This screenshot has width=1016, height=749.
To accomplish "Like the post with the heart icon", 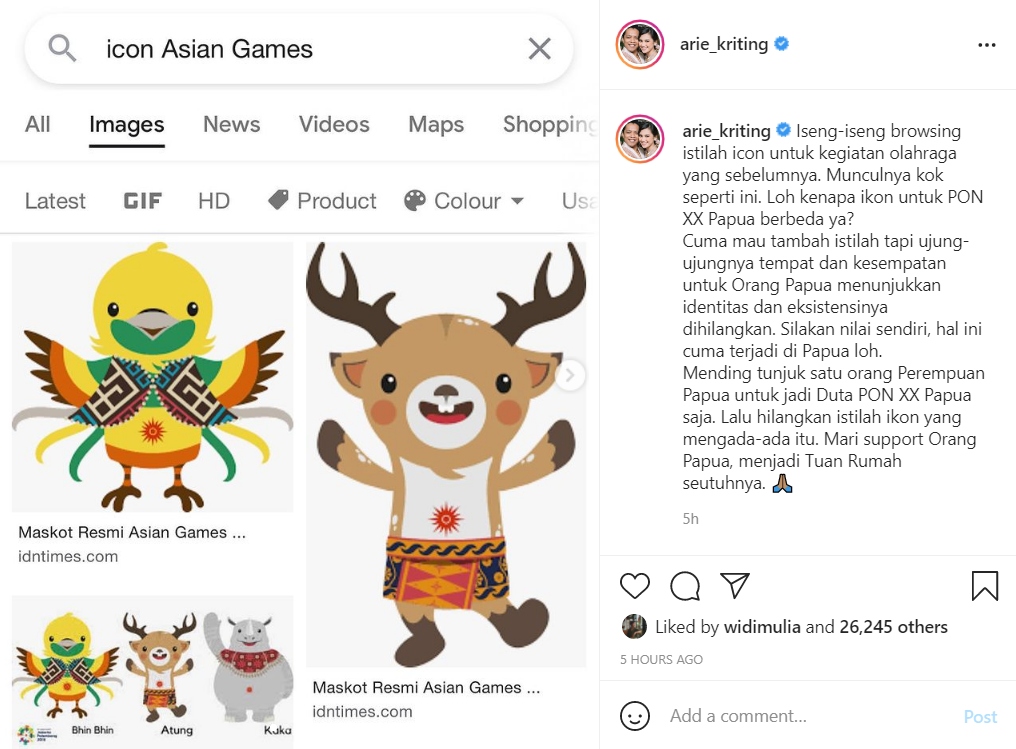I will point(634,586).
